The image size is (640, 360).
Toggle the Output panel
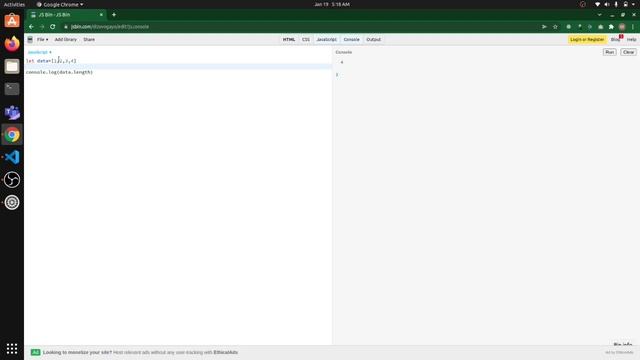pyautogui.click(x=373, y=40)
